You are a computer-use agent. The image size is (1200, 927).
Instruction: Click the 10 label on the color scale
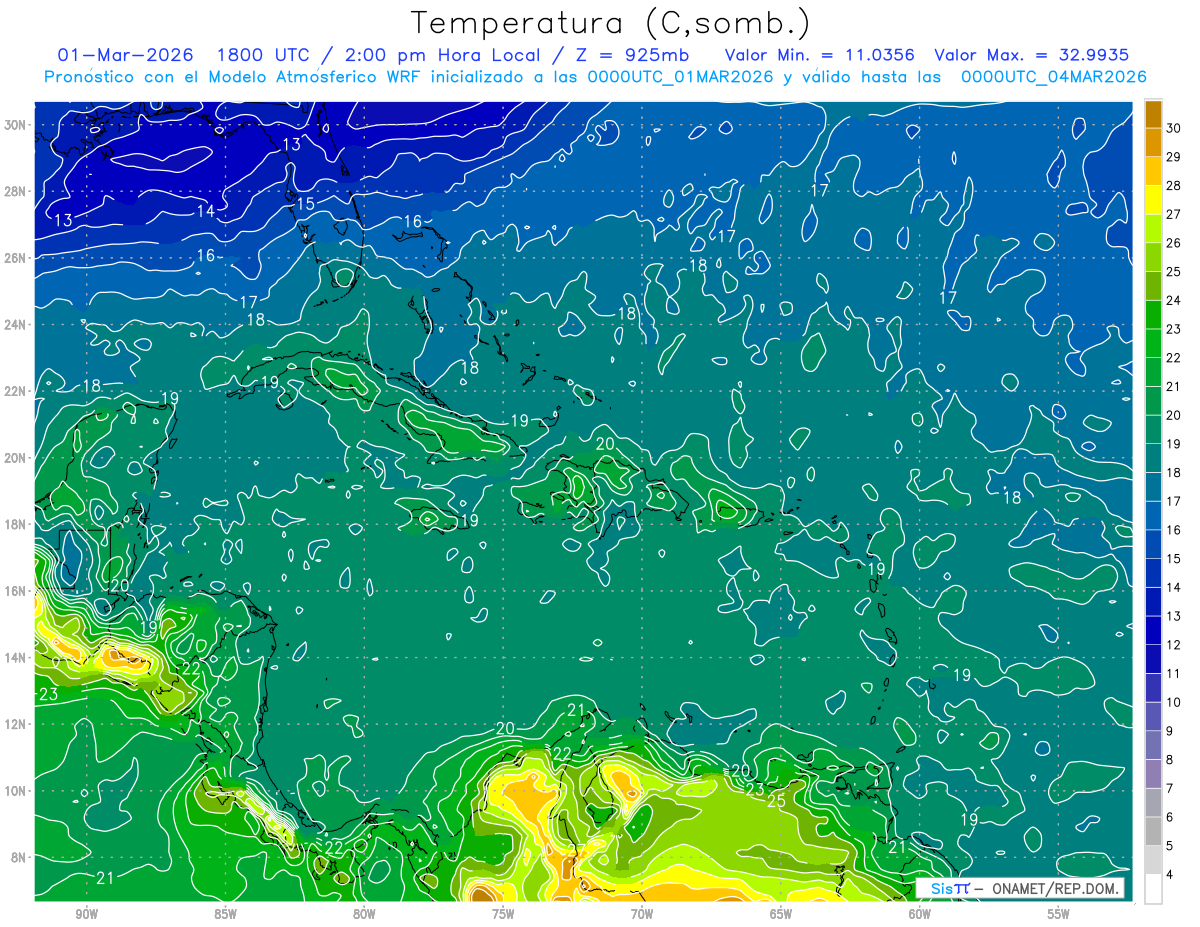coord(1174,703)
